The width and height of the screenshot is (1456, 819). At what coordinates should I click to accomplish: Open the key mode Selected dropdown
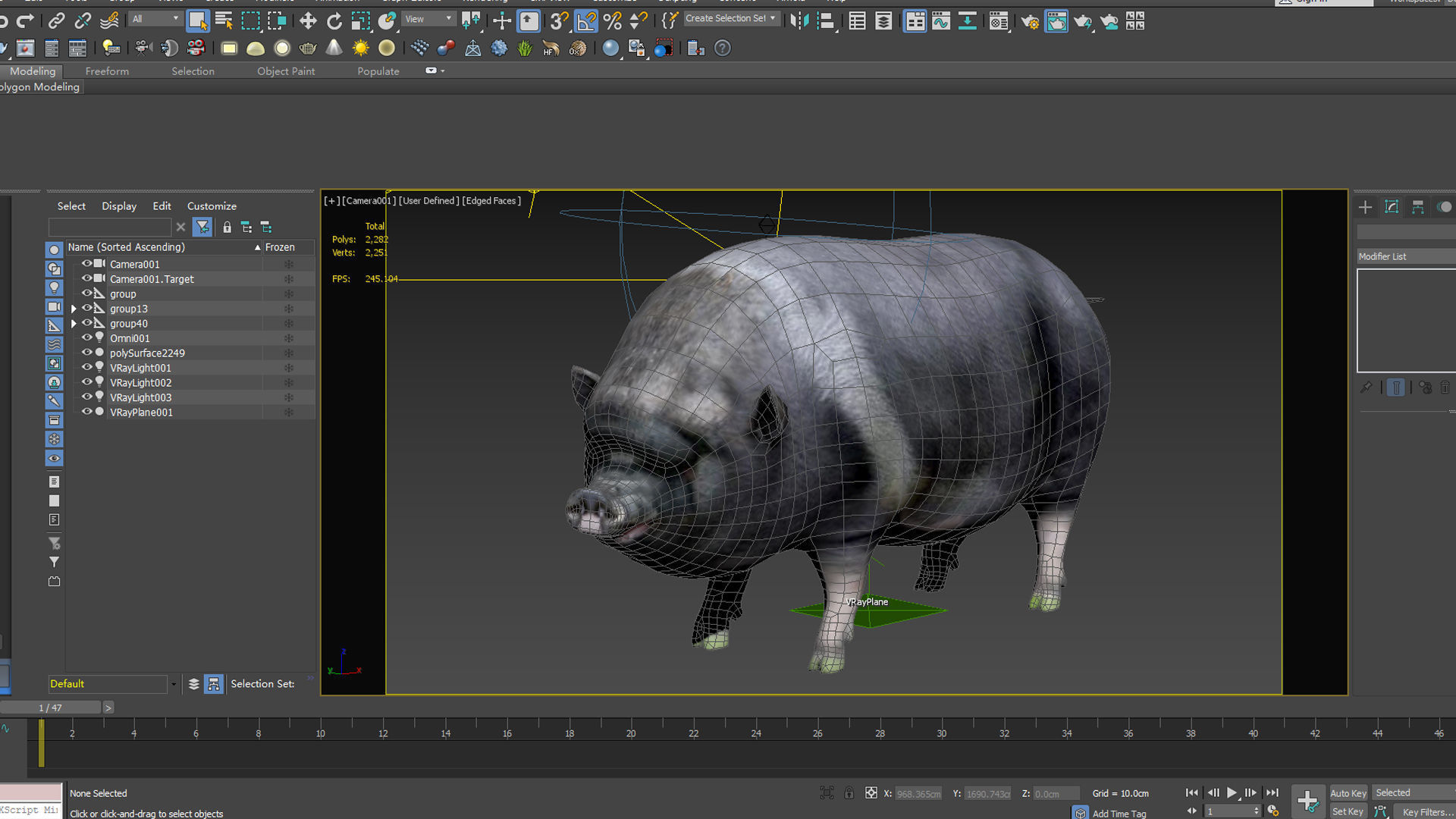1414,792
